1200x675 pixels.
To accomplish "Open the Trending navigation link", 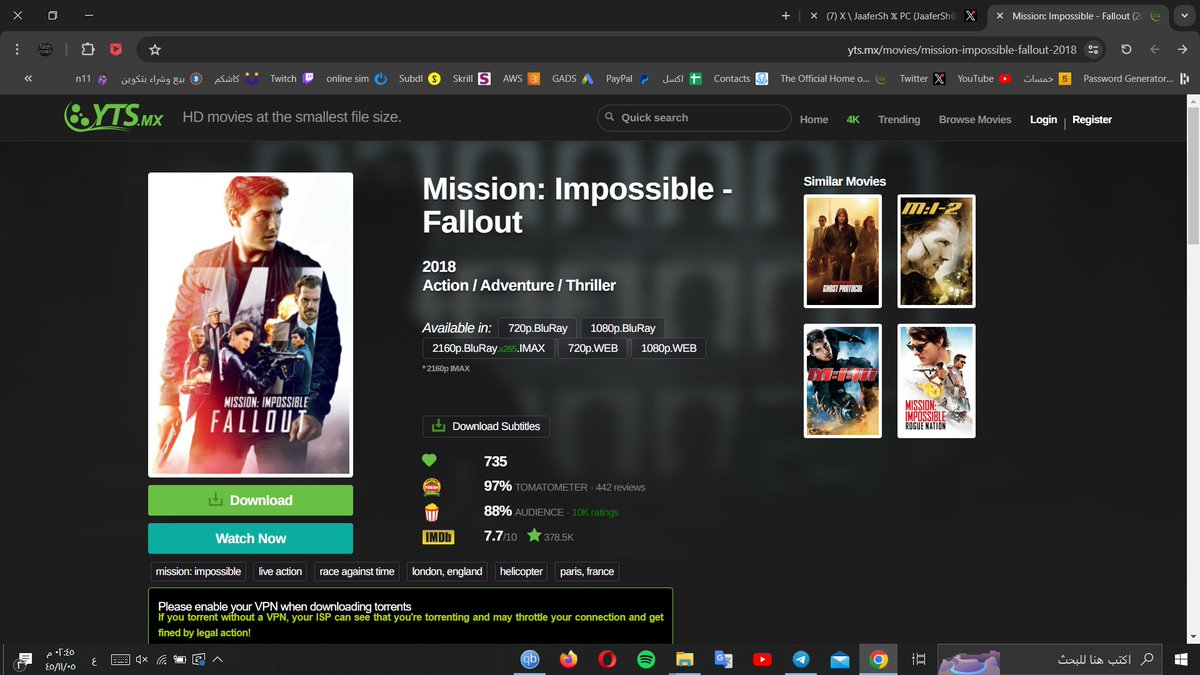I will coord(899,119).
